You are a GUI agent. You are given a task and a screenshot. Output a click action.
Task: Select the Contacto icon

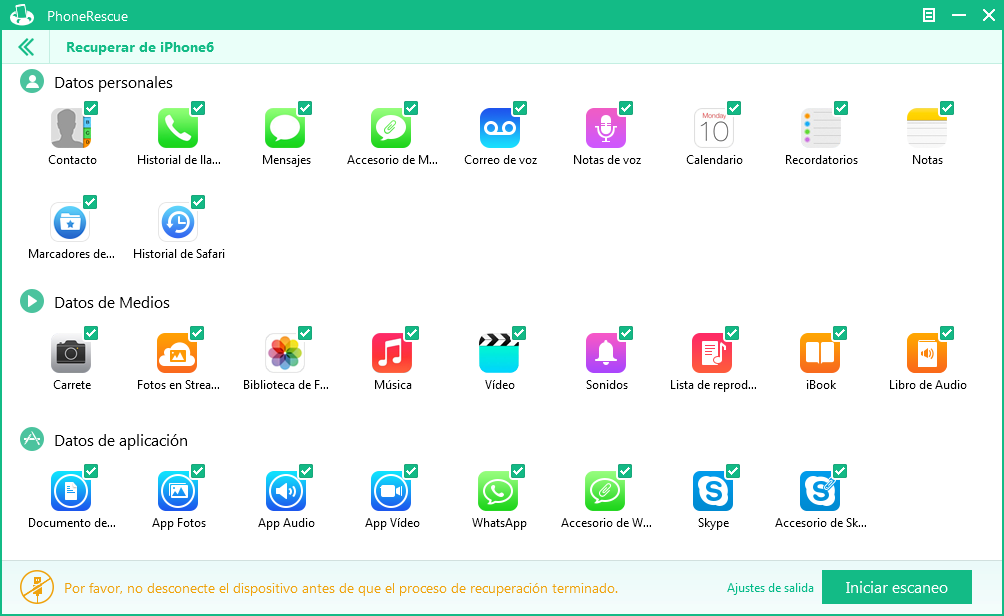70,128
